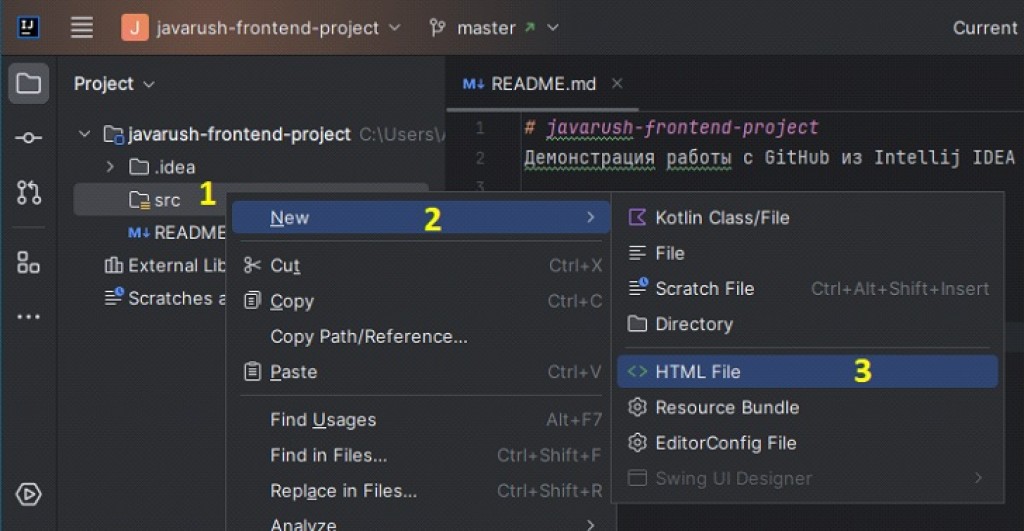Choose Paste in the context menu
The height and width of the screenshot is (531, 1024).
421,372
